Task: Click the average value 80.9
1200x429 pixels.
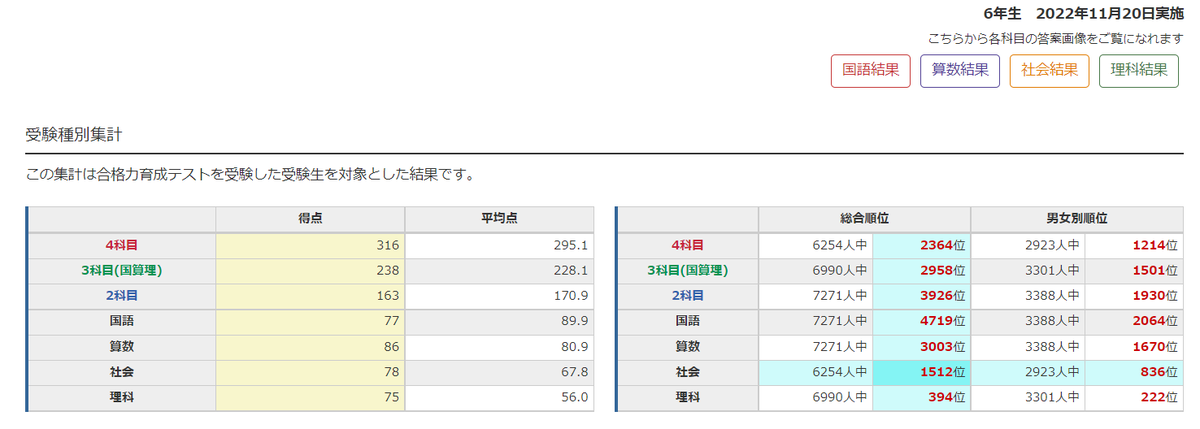Action: tap(574, 346)
